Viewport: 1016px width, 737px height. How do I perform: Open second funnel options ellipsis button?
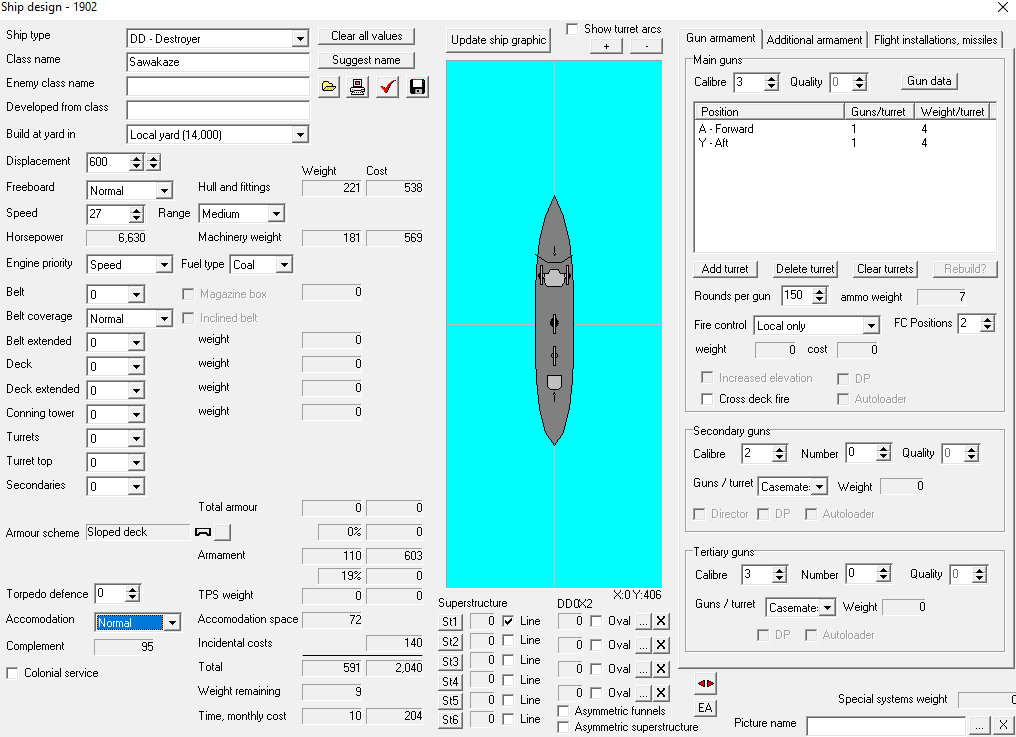[x=643, y=645]
